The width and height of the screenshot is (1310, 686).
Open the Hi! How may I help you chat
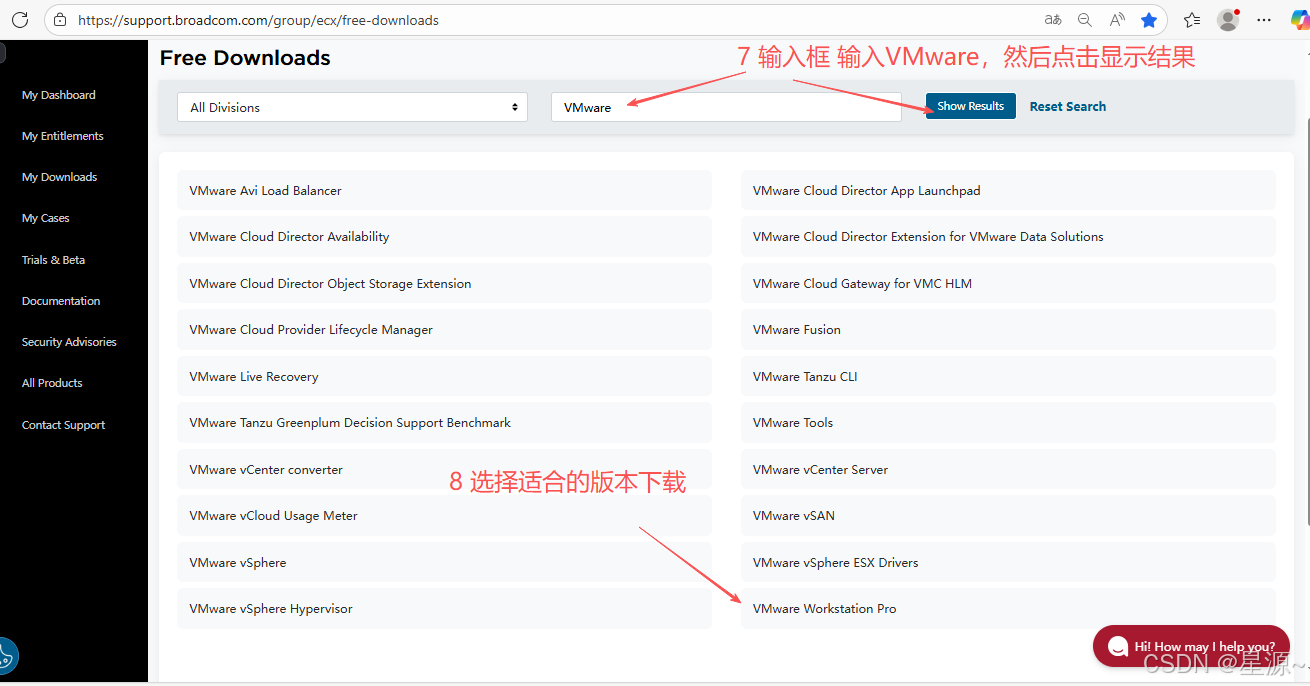click(x=1191, y=646)
